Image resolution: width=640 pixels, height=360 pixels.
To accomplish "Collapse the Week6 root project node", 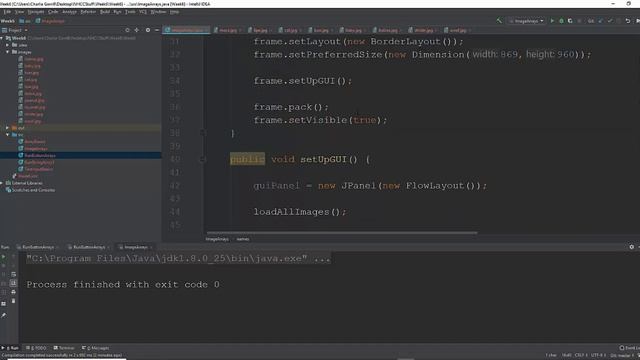I will [x=2, y=38].
